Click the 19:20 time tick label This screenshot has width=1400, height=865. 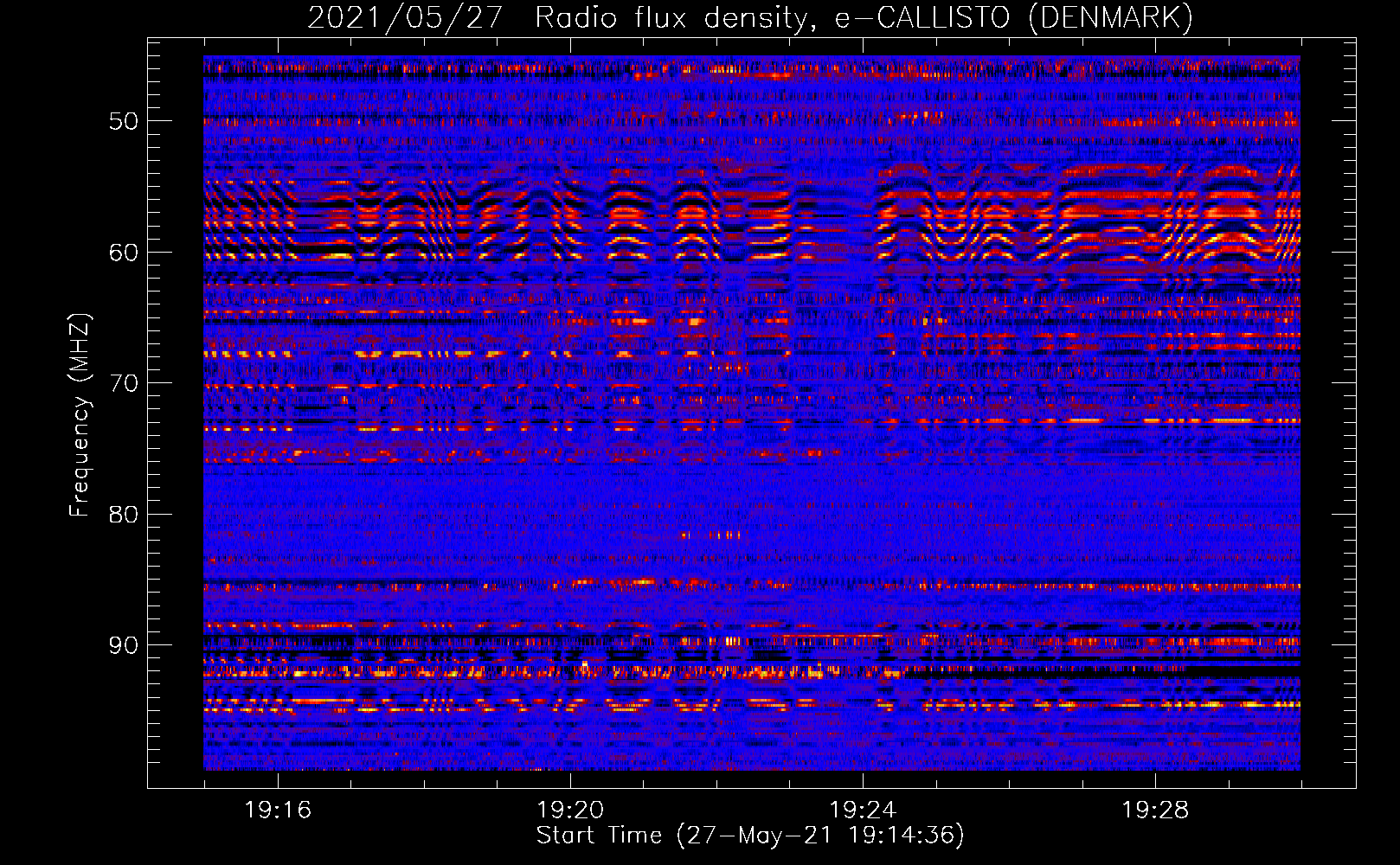570,810
